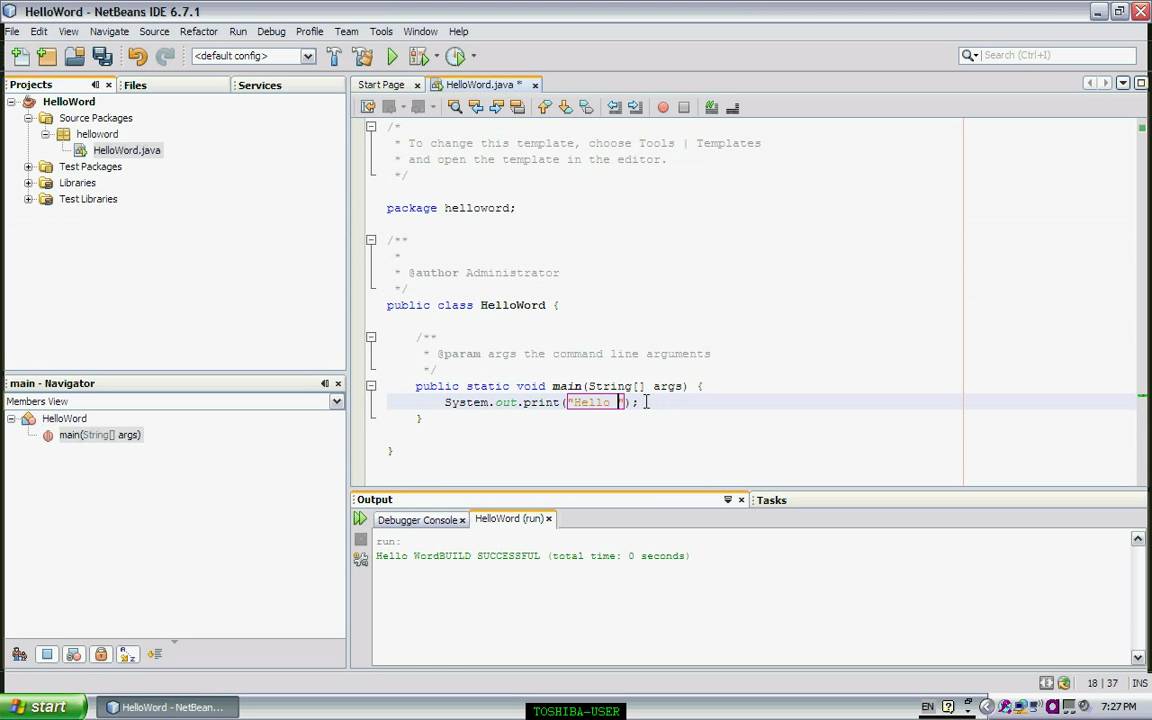The width and height of the screenshot is (1152, 720).
Task: Click the Build Main Project hammer icon
Action: (334, 56)
